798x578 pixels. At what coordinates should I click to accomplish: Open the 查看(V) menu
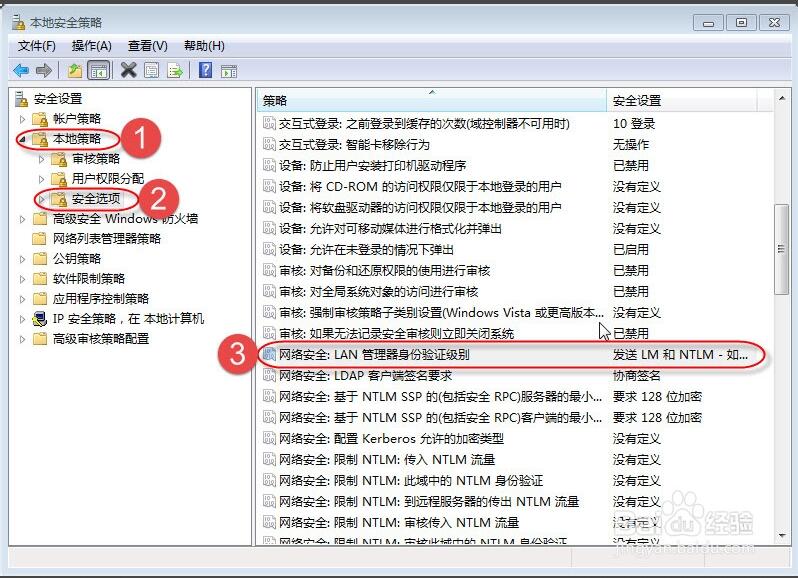147,46
